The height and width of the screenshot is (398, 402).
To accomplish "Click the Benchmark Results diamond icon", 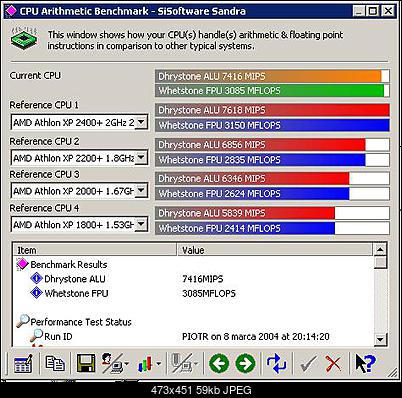I will tap(22, 264).
